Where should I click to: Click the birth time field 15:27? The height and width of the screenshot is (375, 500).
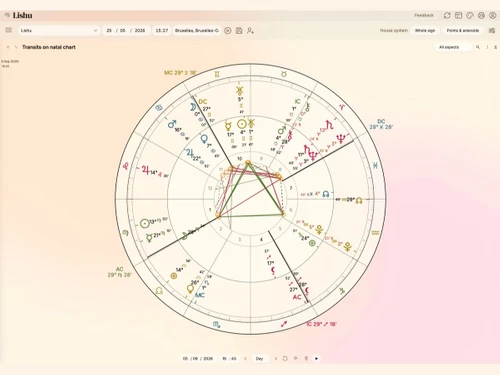click(x=162, y=30)
